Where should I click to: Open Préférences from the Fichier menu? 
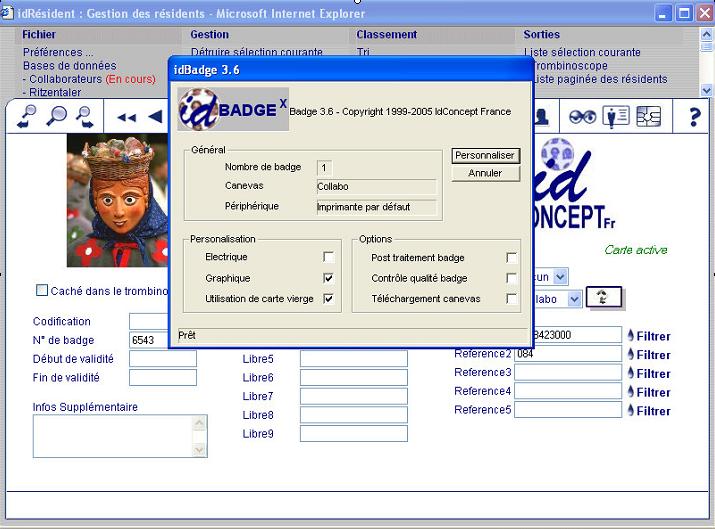click(x=58, y=52)
